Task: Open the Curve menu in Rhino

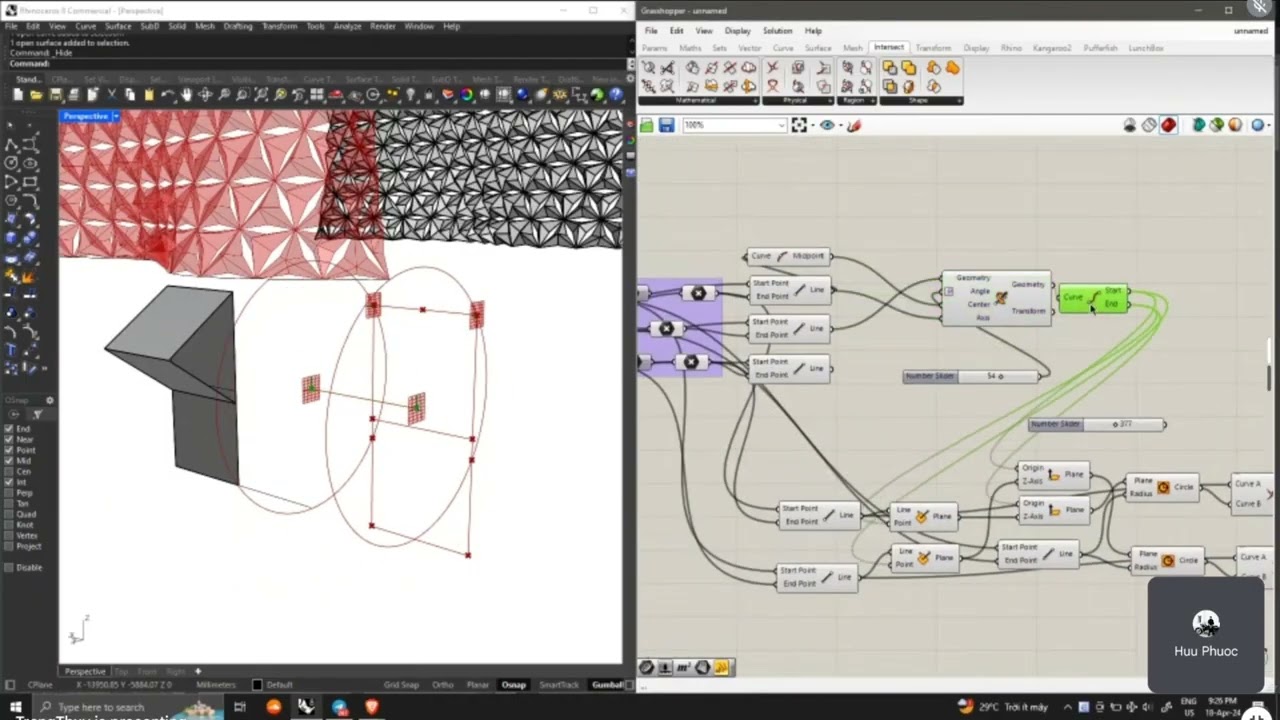Action: coord(85,26)
